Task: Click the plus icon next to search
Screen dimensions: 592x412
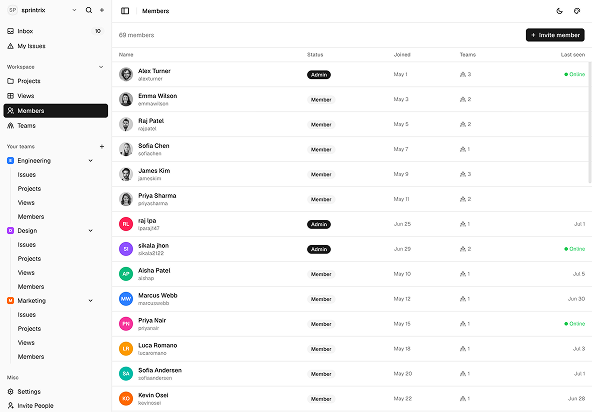Action: pos(102,10)
